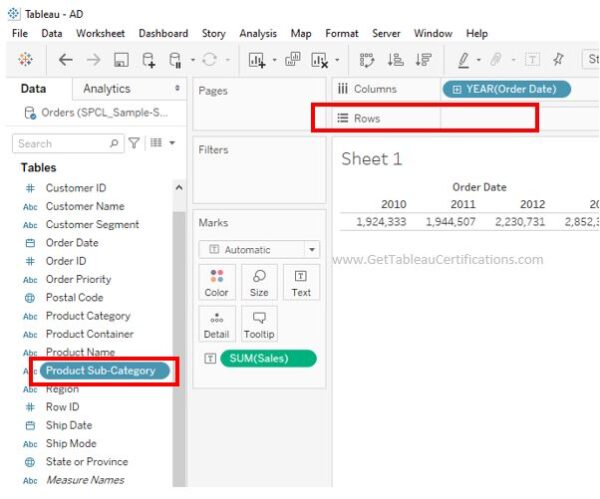
Task: Click the Search fields input box
Action: (x=68, y=144)
